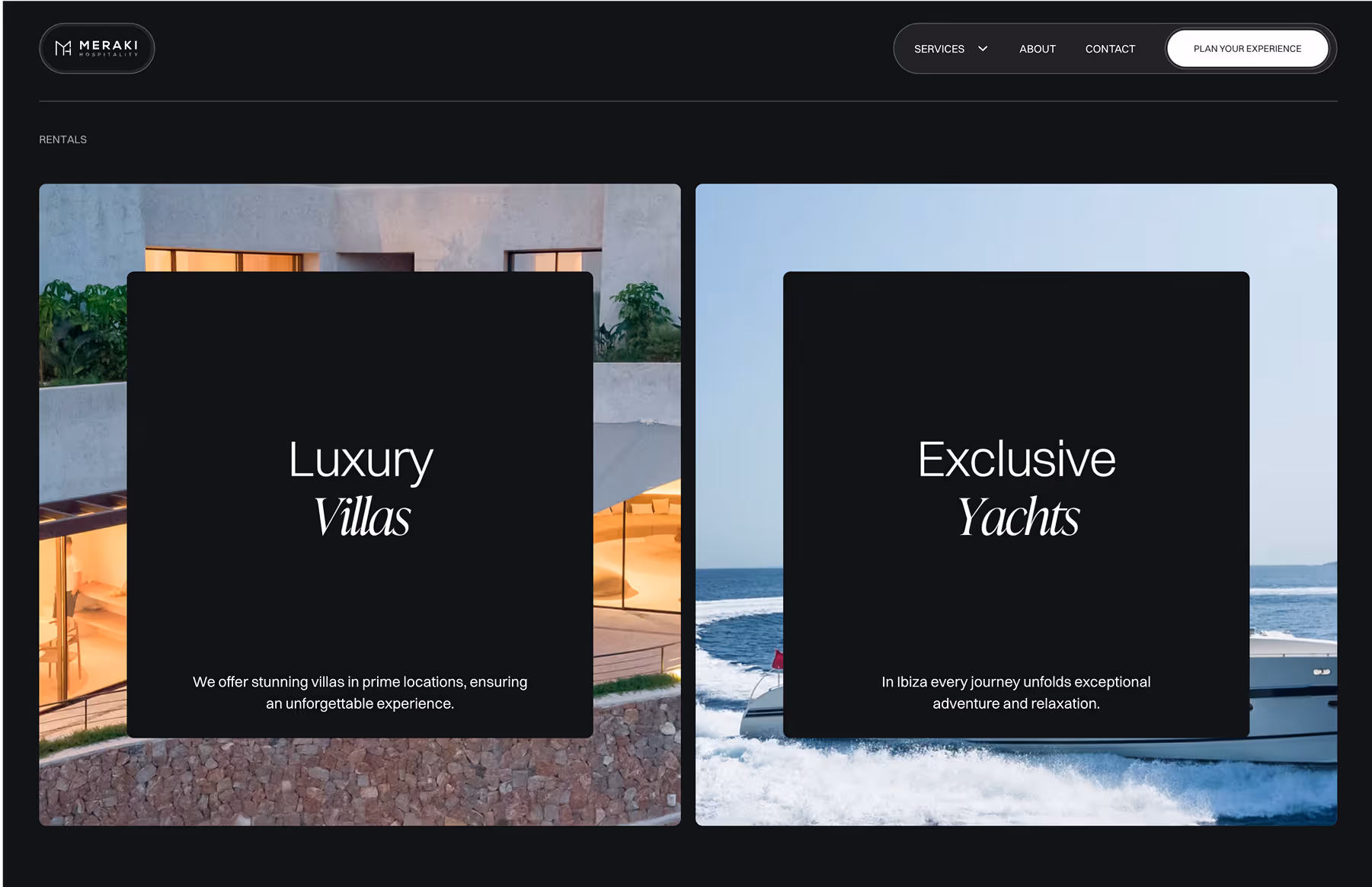The image size is (1372, 887).
Task: Select the Rentals breadcrumb label
Action: point(62,139)
